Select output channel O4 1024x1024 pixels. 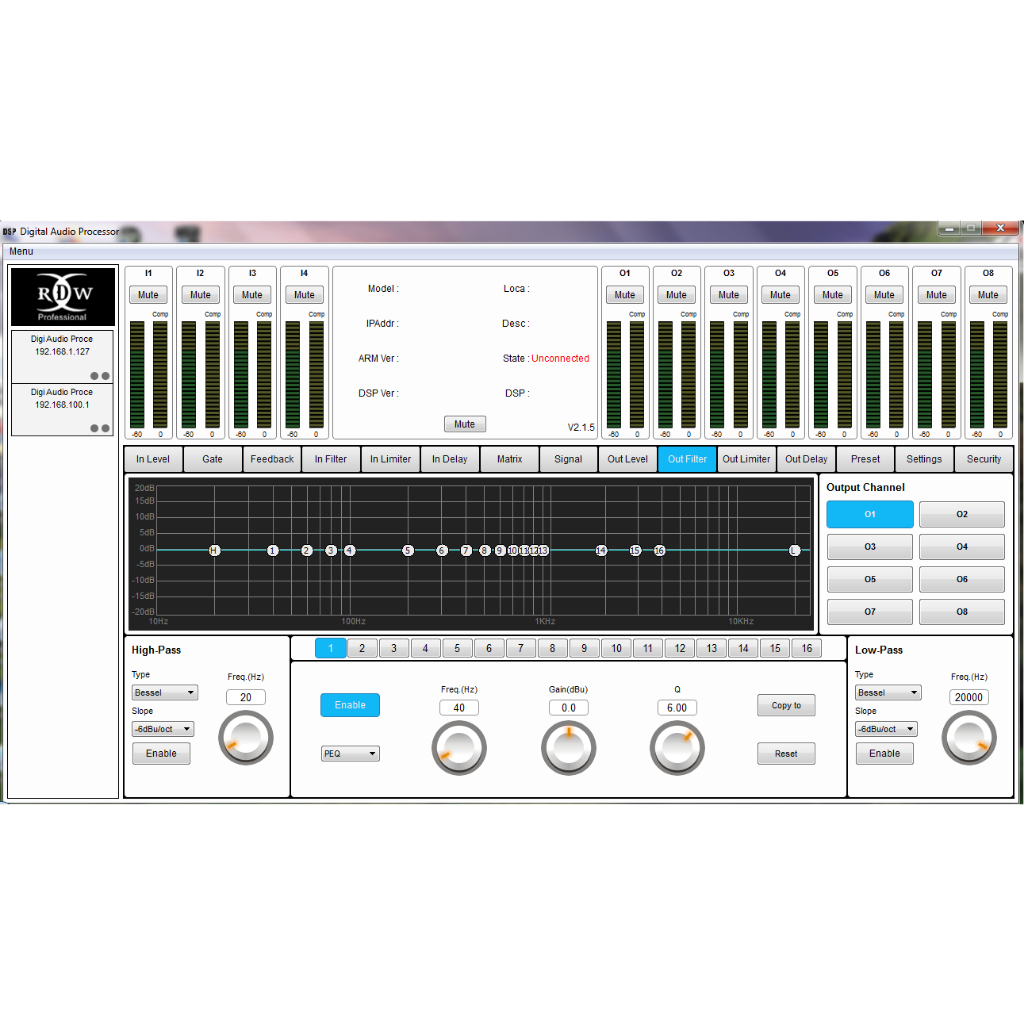pyautogui.click(x=961, y=547)
